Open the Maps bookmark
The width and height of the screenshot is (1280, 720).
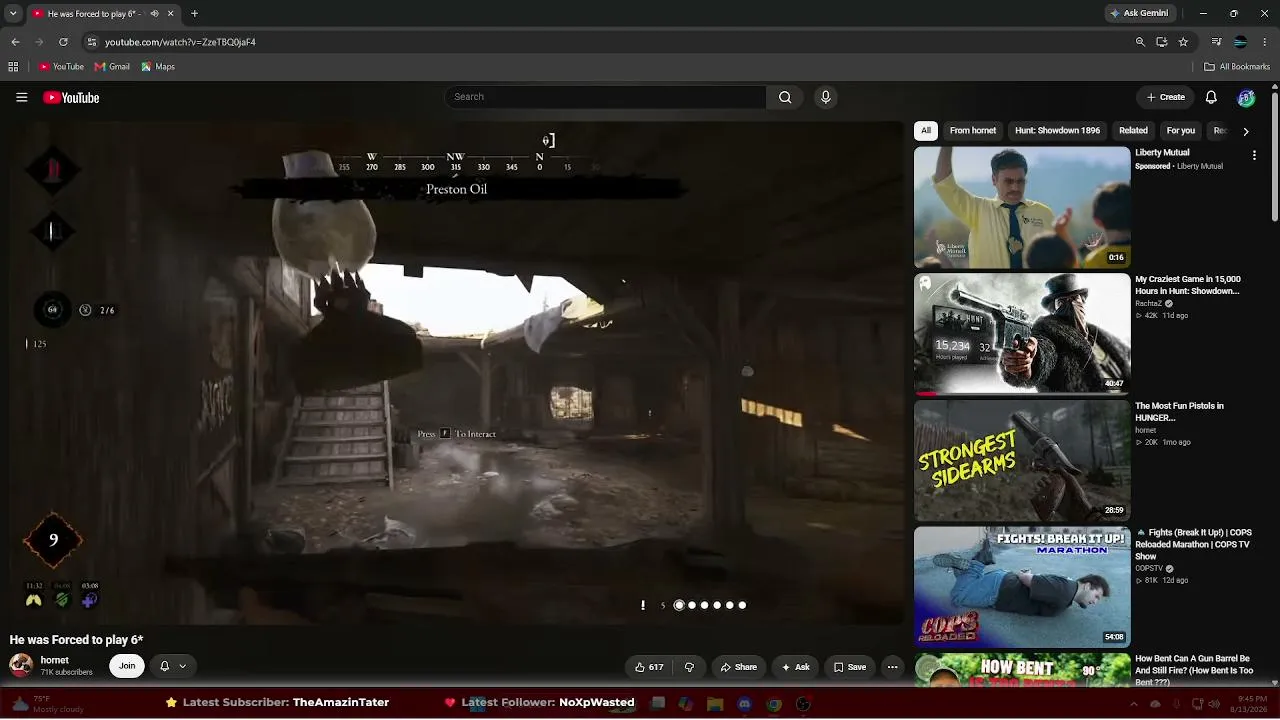[x=158, y=67]
